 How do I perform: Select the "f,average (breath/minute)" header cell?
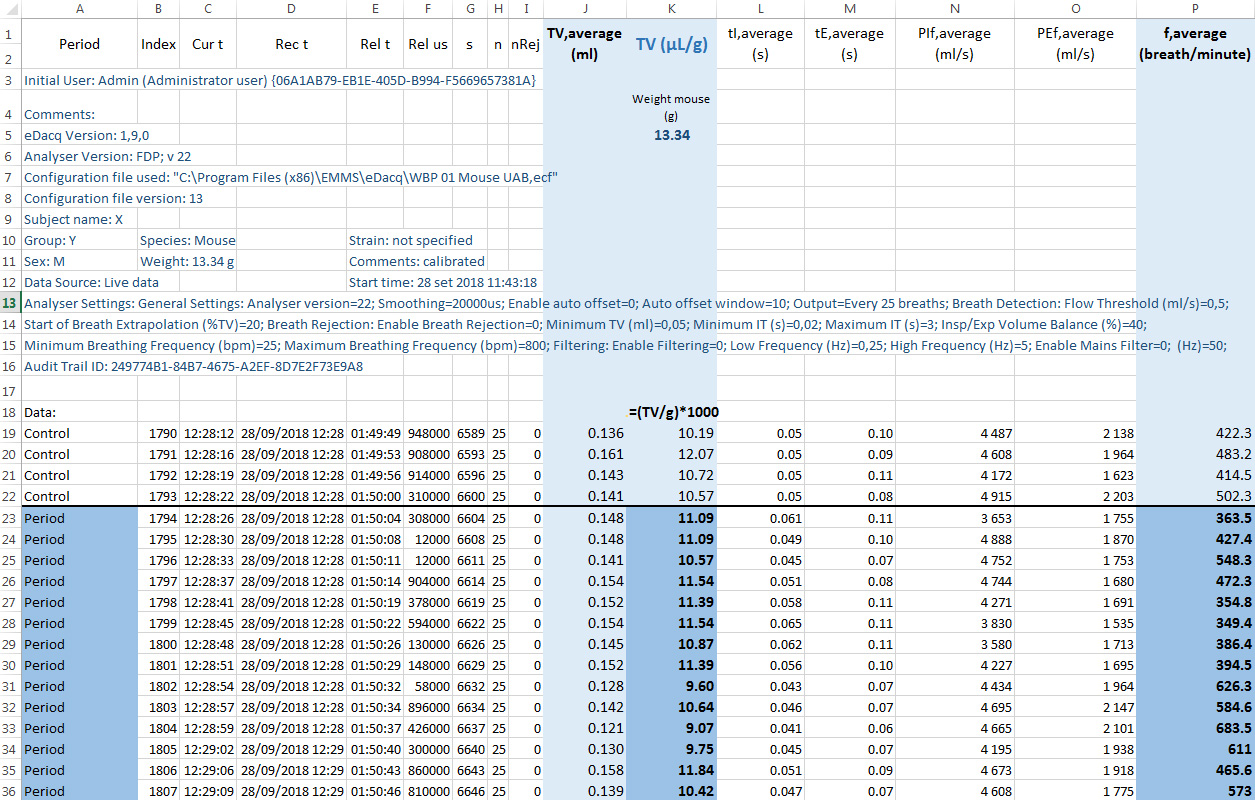(1196, 44)
